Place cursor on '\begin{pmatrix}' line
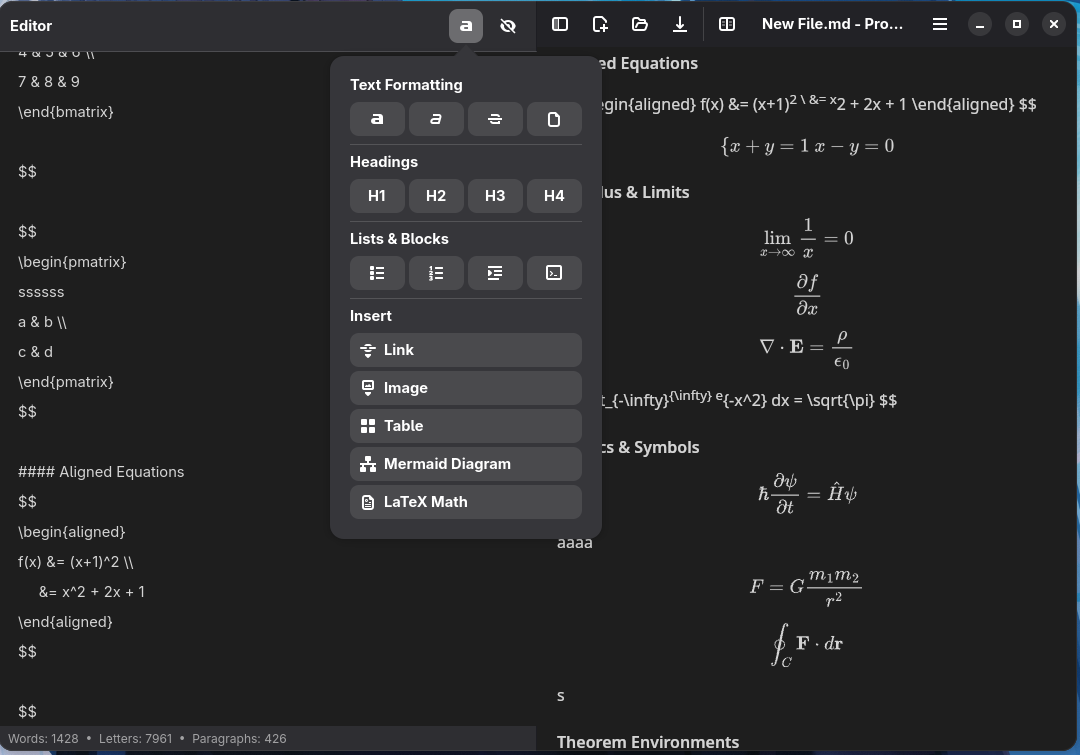 pos(72,262)
